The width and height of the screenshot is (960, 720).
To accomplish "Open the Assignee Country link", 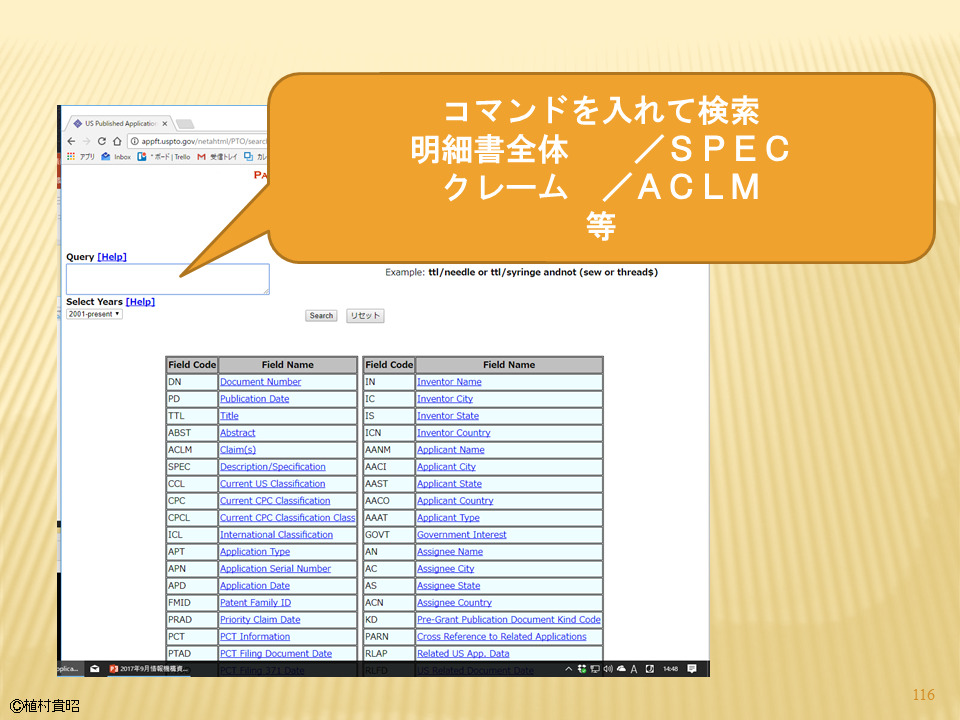I will click(x=454, y=603).
